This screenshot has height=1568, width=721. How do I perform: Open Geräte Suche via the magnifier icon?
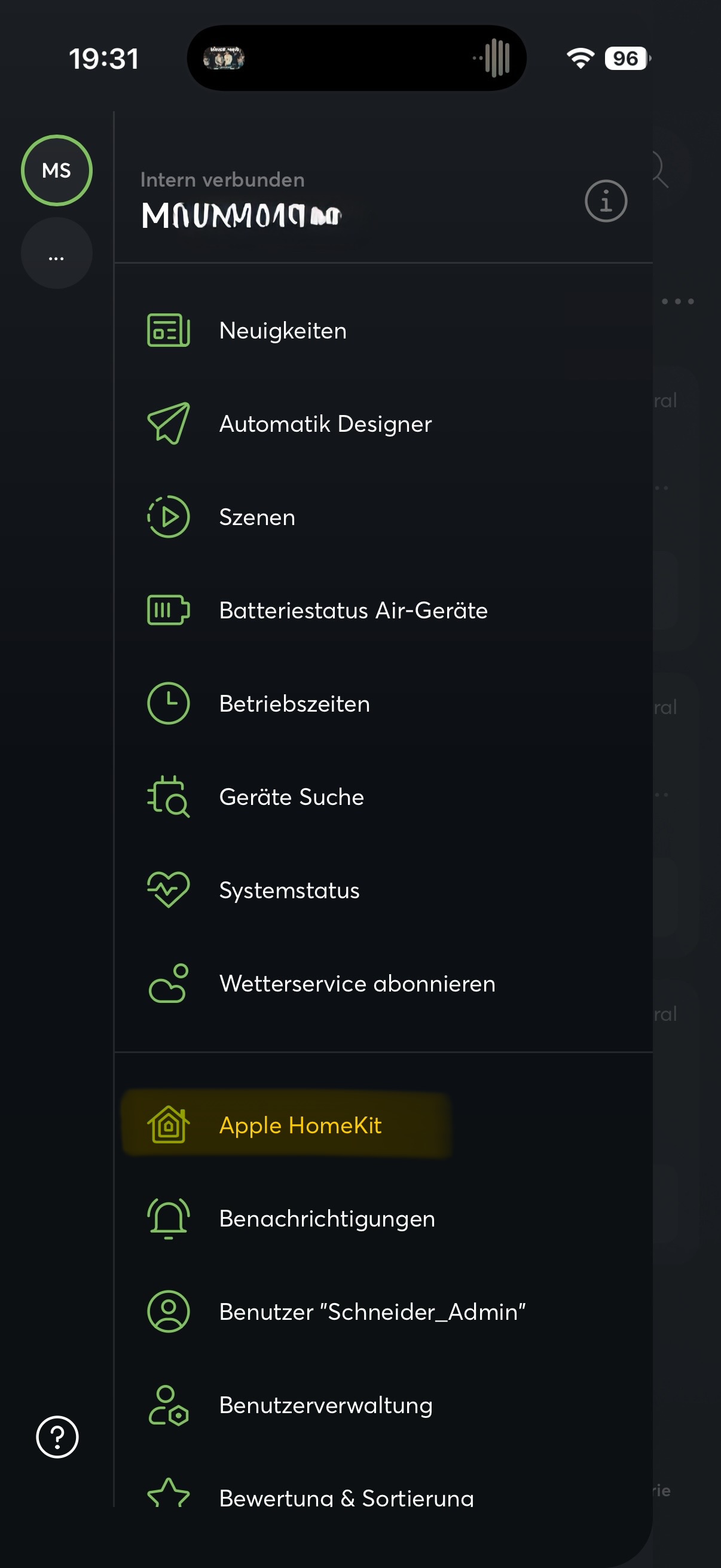168,797
